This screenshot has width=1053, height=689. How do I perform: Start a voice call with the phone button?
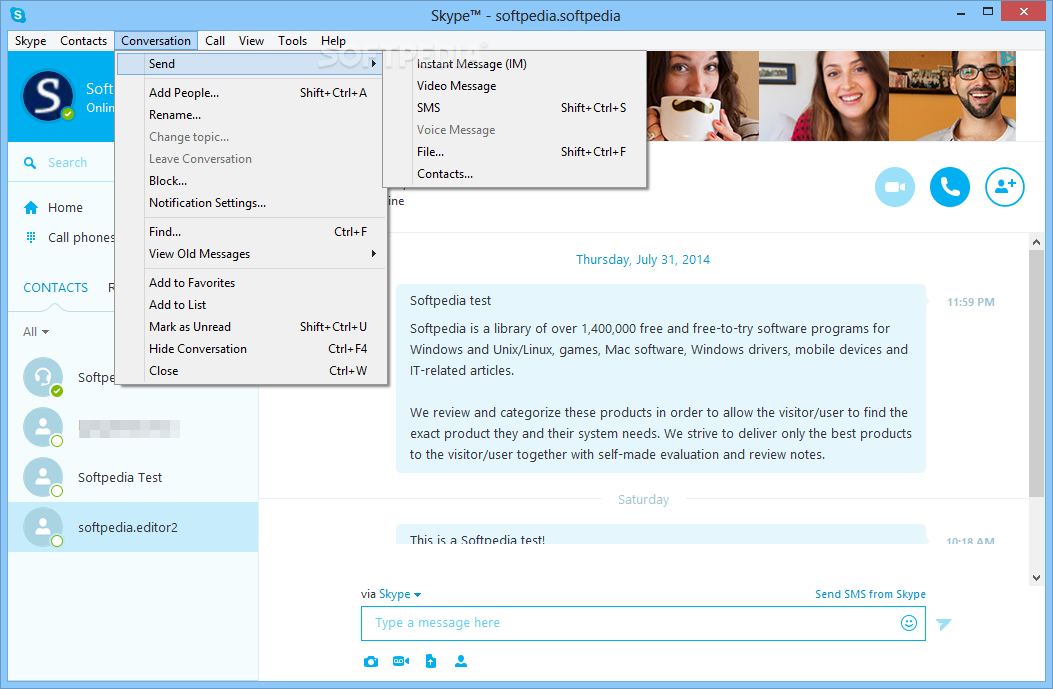[x=950, y=187]
